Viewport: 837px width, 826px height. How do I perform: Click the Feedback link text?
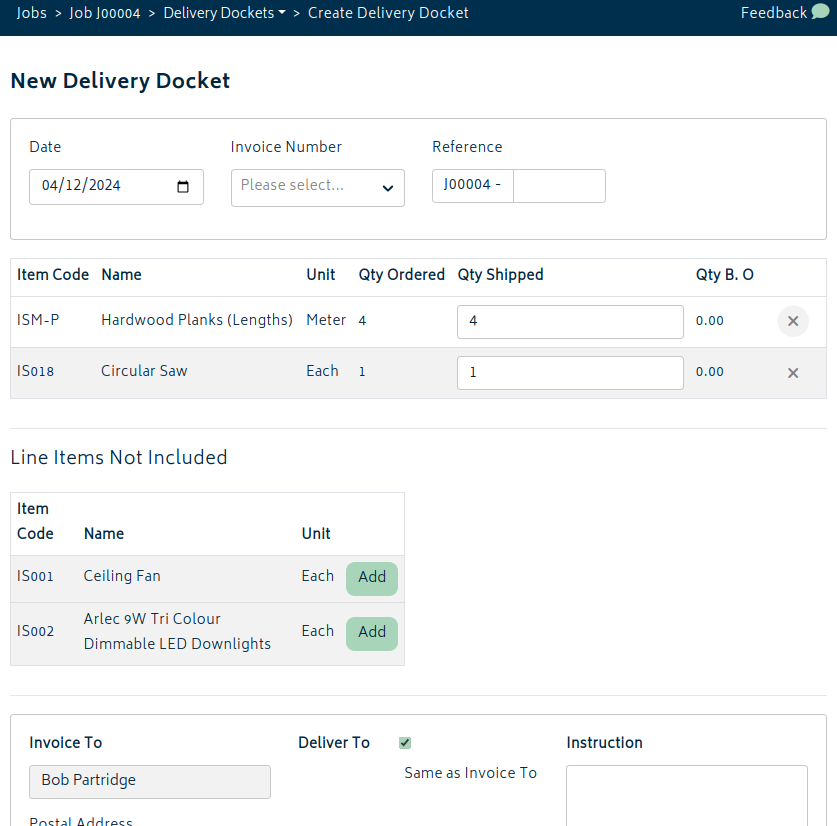[773, 13]
